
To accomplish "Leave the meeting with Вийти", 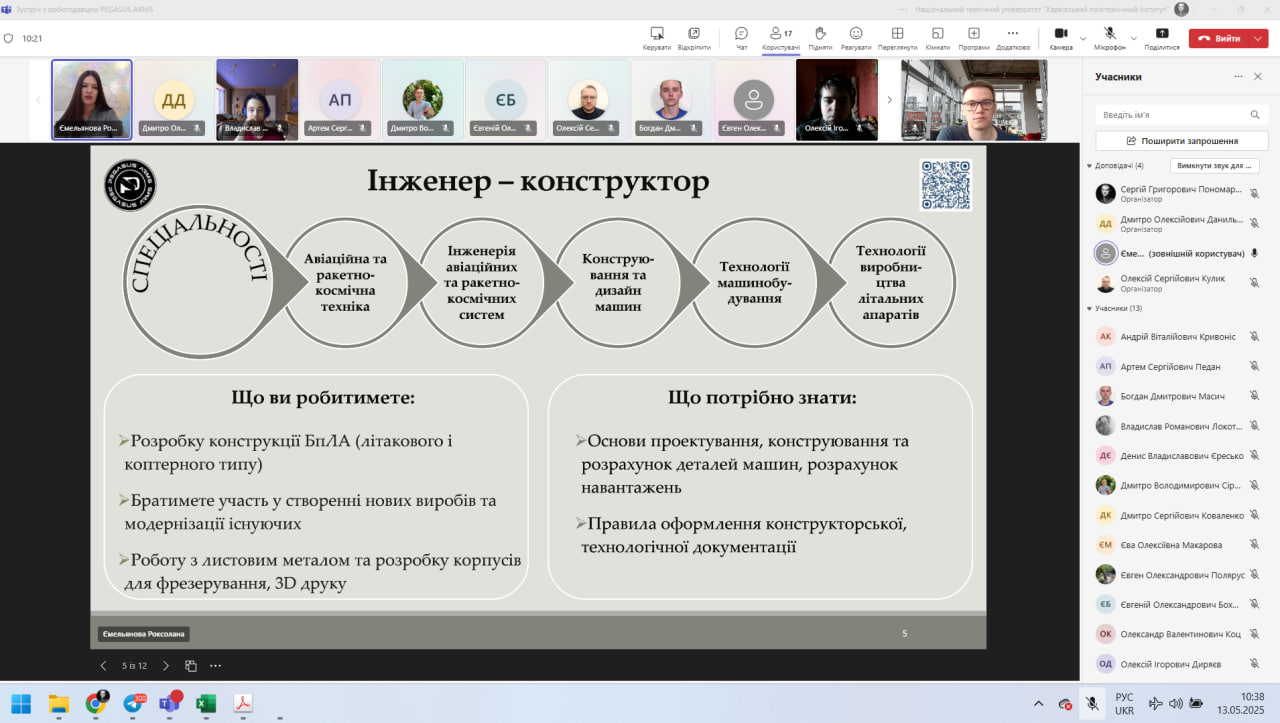I will point(1219,38).
